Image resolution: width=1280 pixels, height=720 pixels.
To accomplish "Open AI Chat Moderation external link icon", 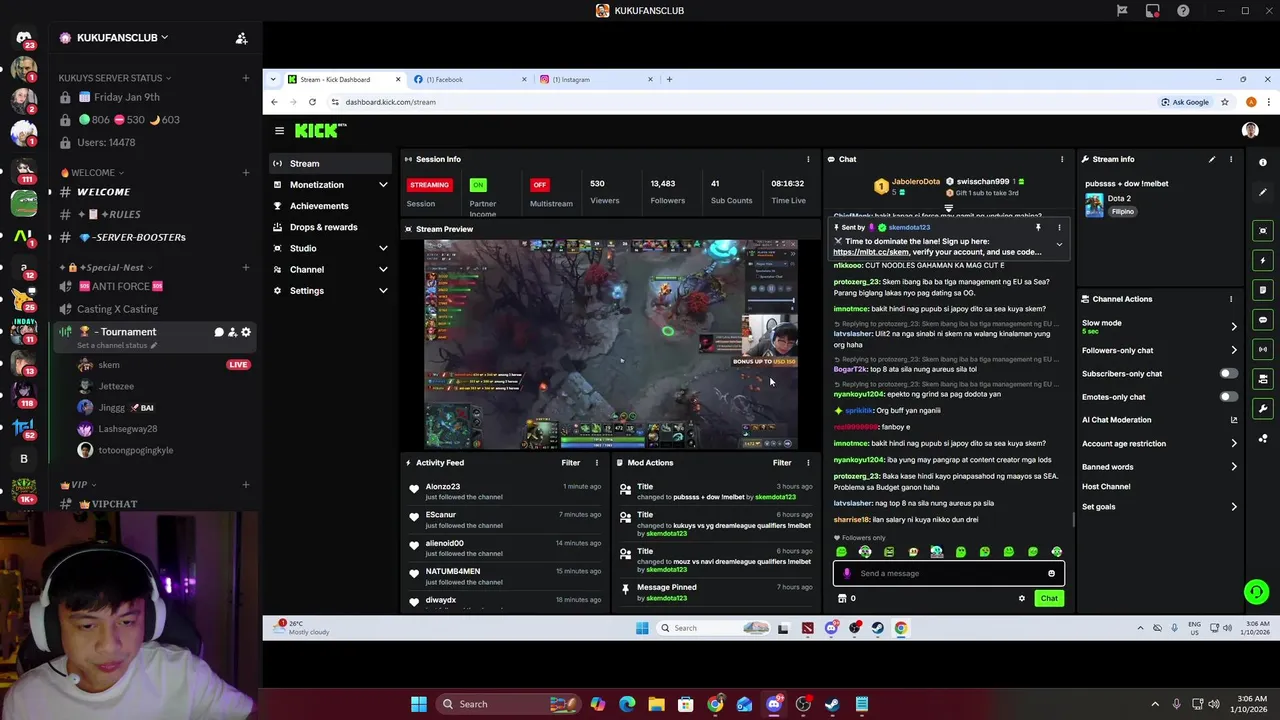I will tap(1233, 420).
